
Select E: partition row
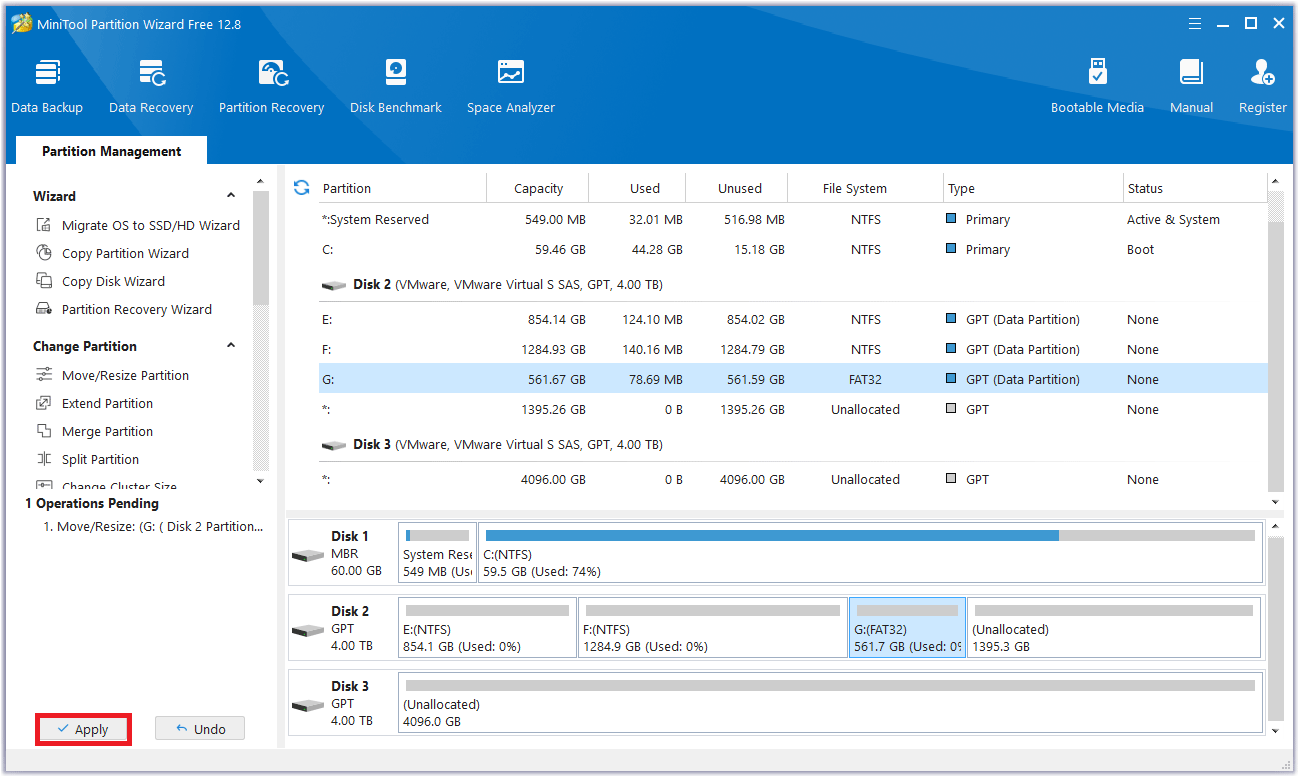(x=793, y=319)
